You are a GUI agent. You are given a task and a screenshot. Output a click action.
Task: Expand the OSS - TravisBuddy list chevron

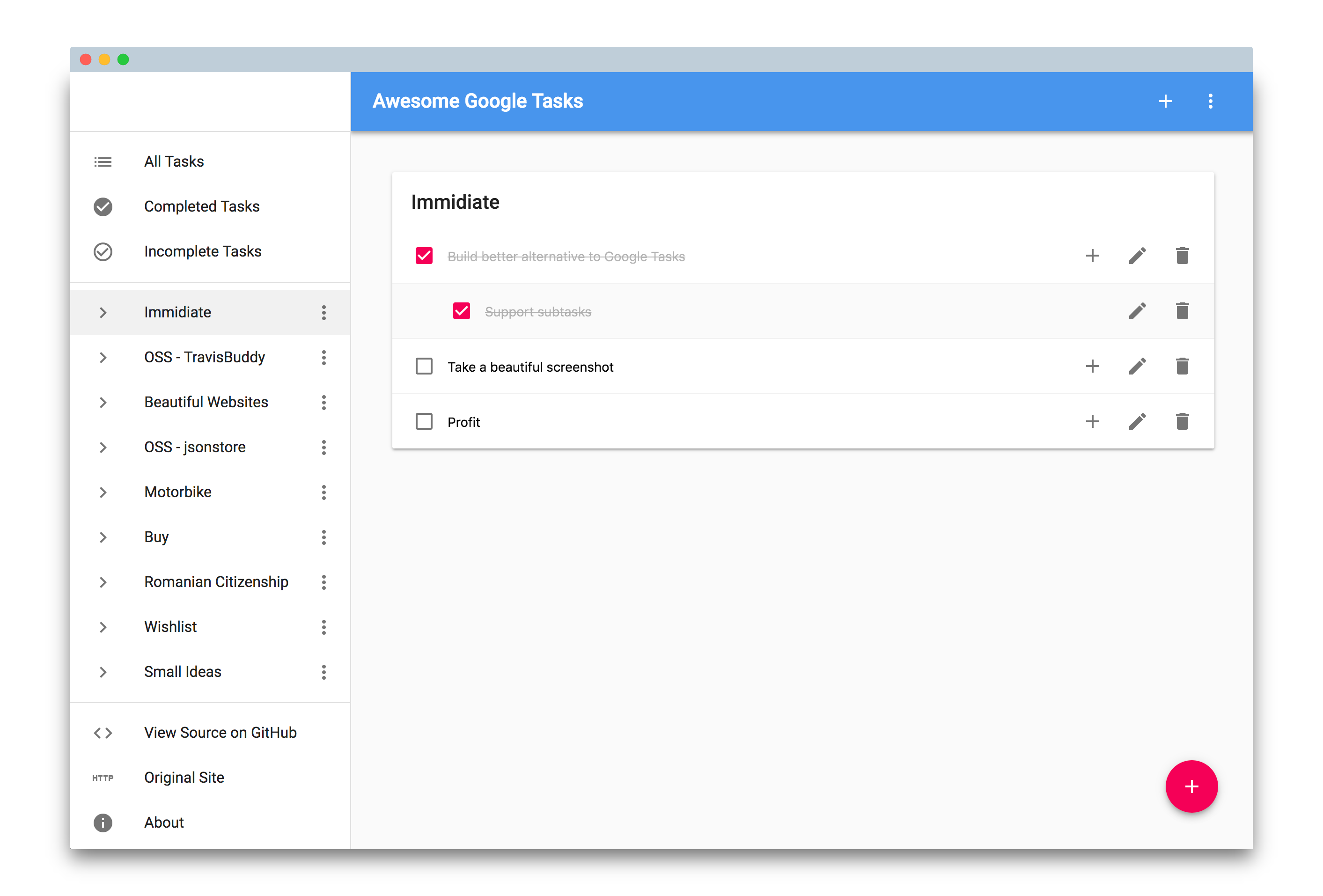tap(103, 358)
